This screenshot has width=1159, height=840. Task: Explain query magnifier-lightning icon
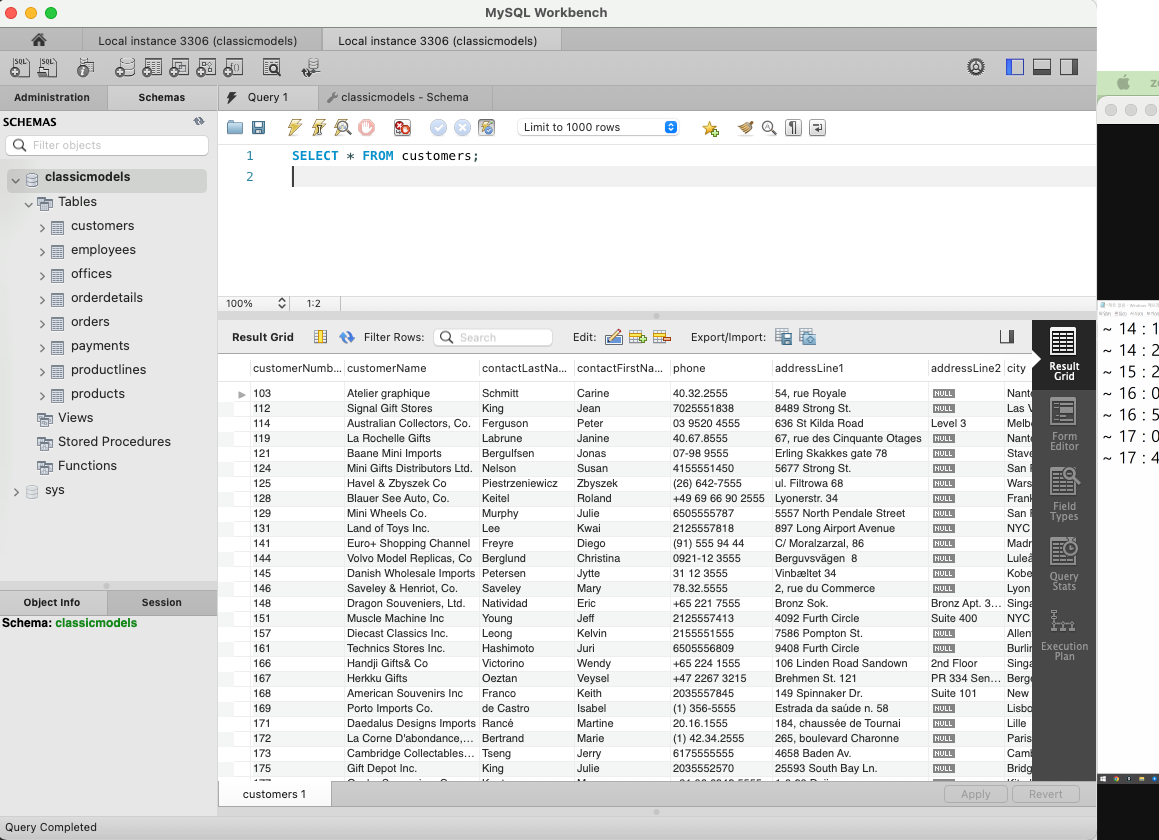click(x=342, y=127)
